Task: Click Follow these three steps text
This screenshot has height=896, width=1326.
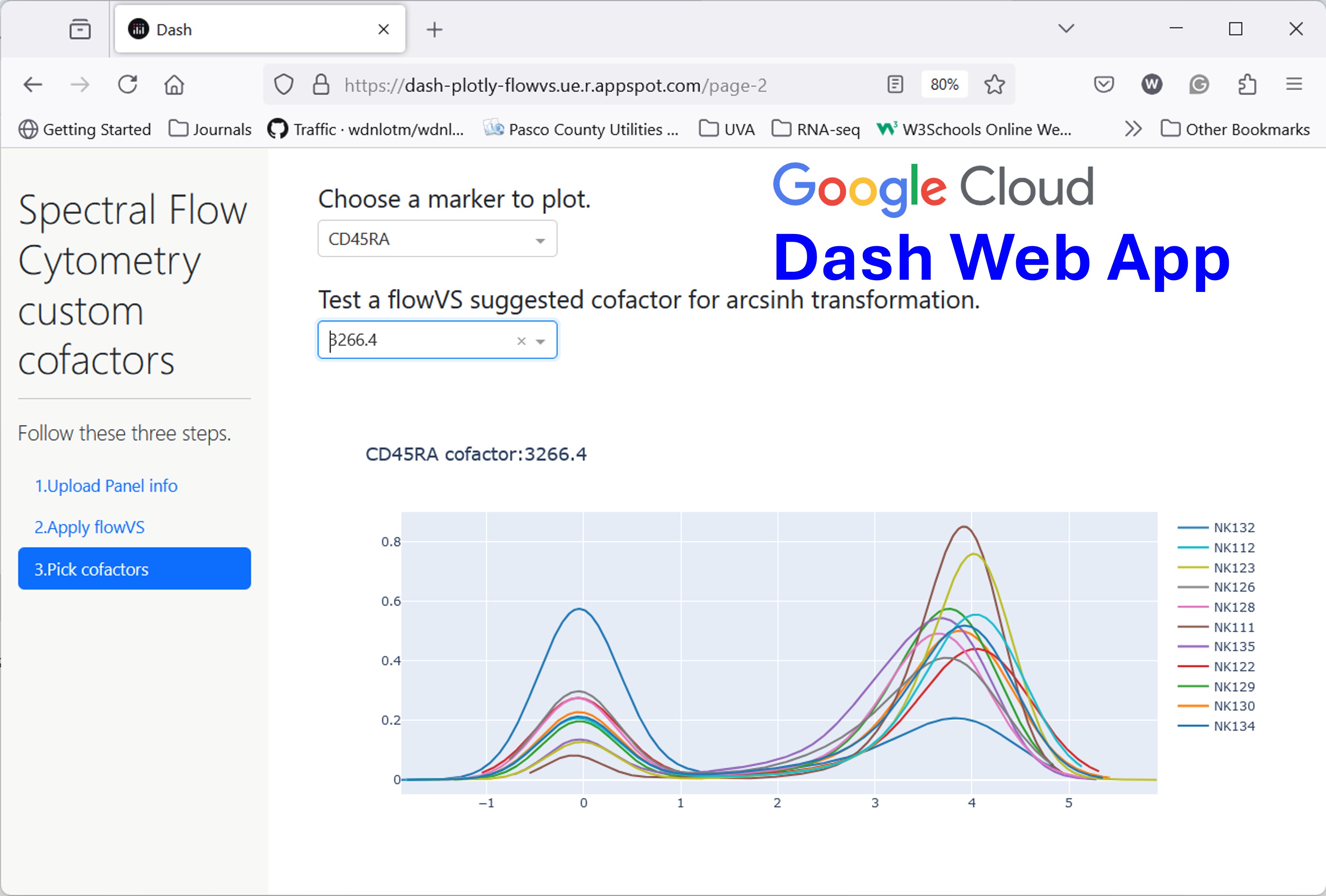Action: 124,433
